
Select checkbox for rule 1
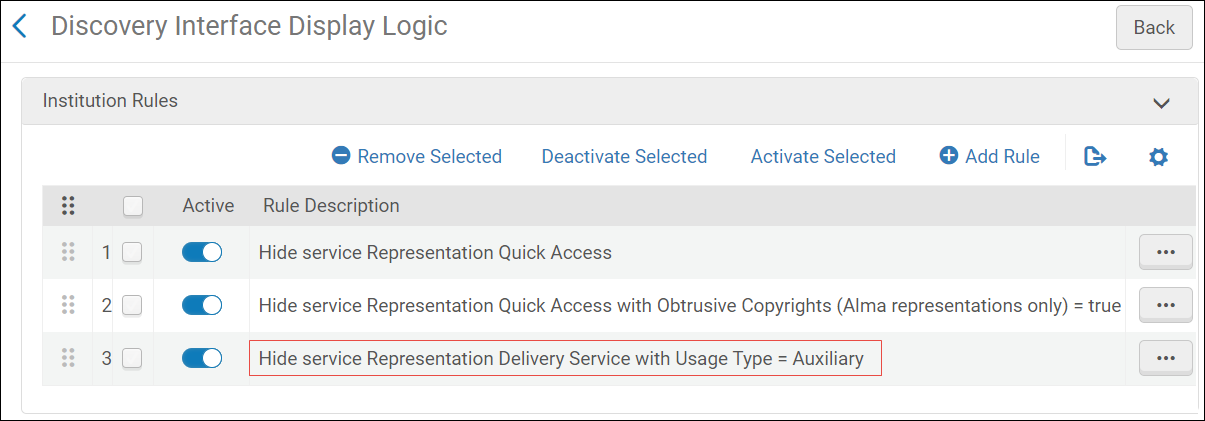132,253
